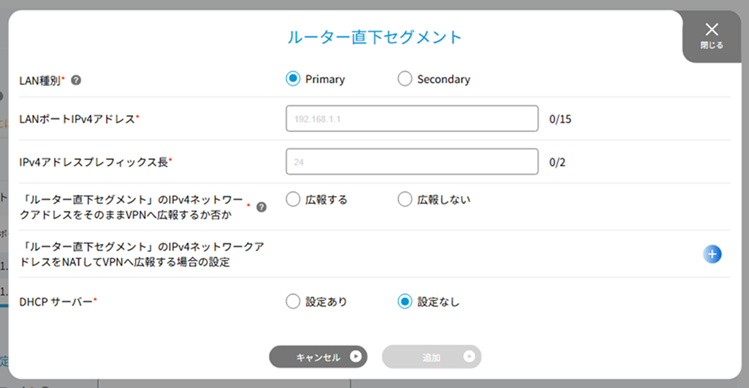Select the Primary LAN type
This screenshot has width=749, height=388.
(x=292, y=79)
